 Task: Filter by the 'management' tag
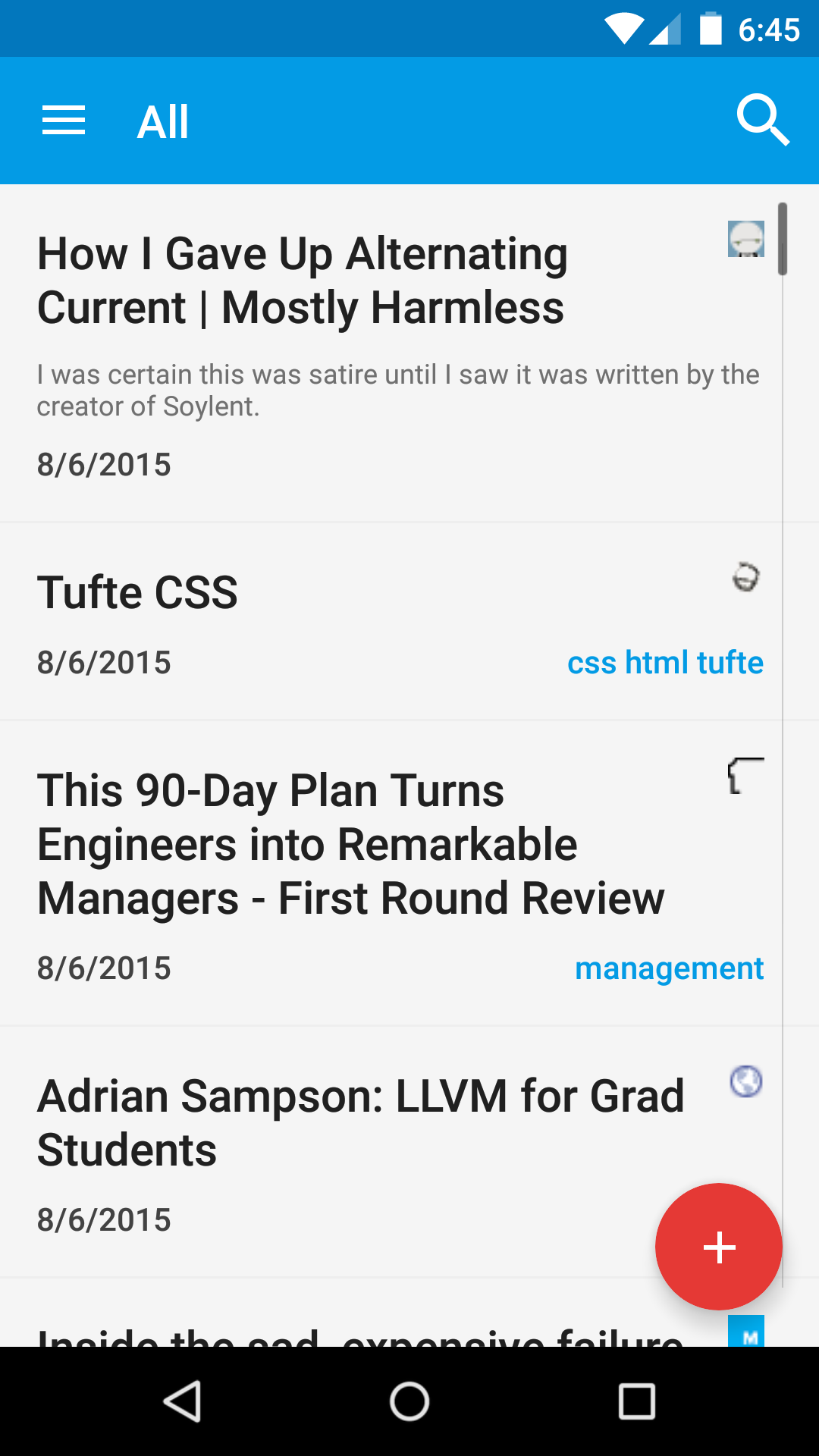click(669, 968)
